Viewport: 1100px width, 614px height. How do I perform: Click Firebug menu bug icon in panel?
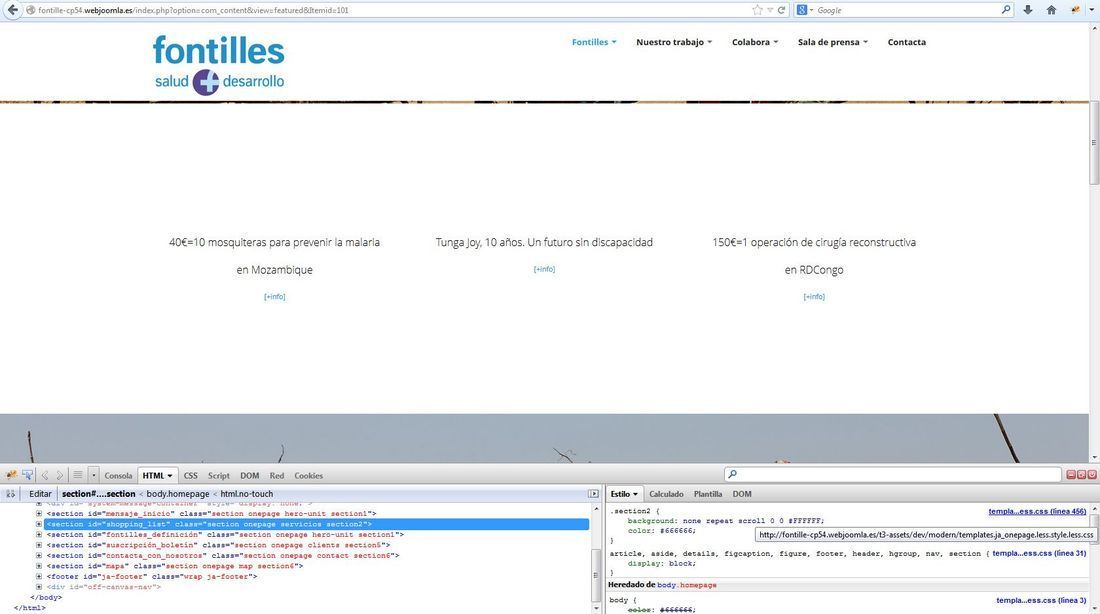pyautogui.click(x=11, y=475)
